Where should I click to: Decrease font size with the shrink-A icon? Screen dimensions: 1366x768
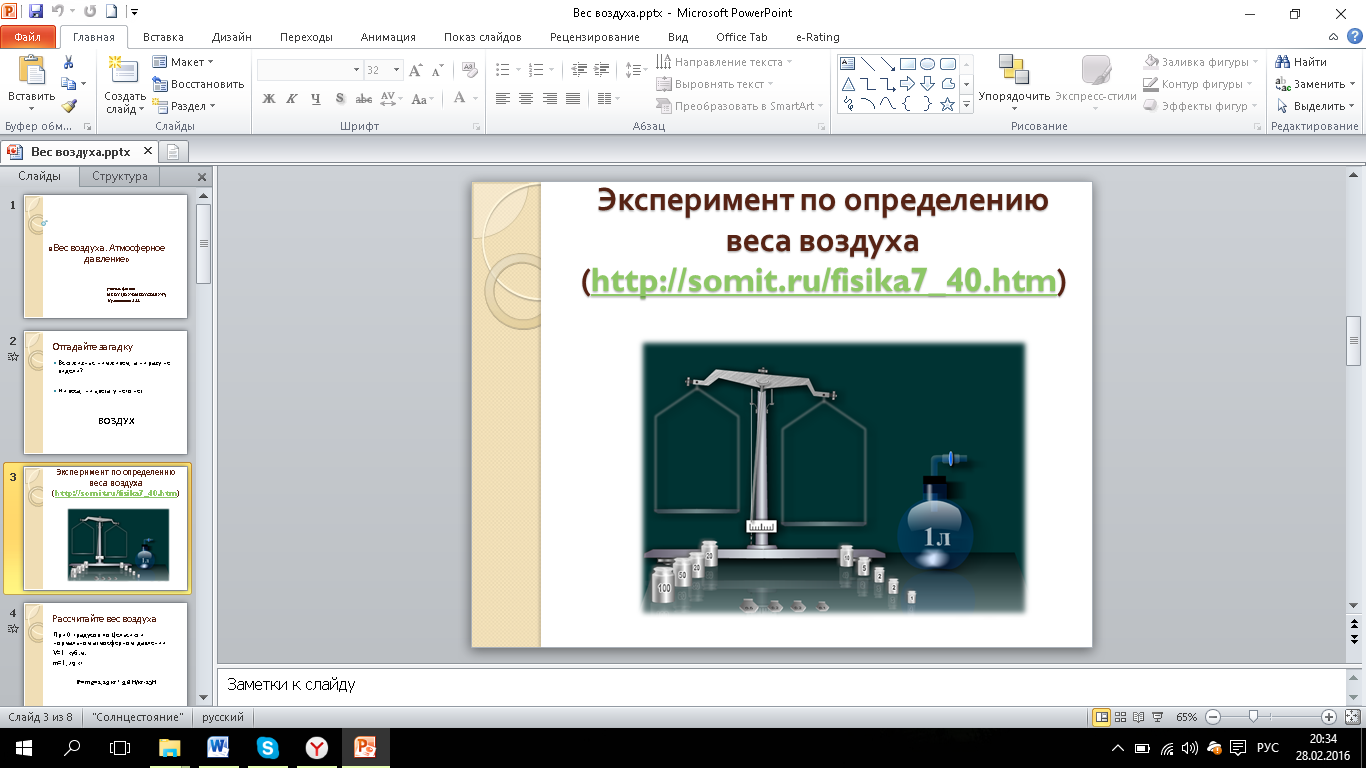tap(437, 70)
